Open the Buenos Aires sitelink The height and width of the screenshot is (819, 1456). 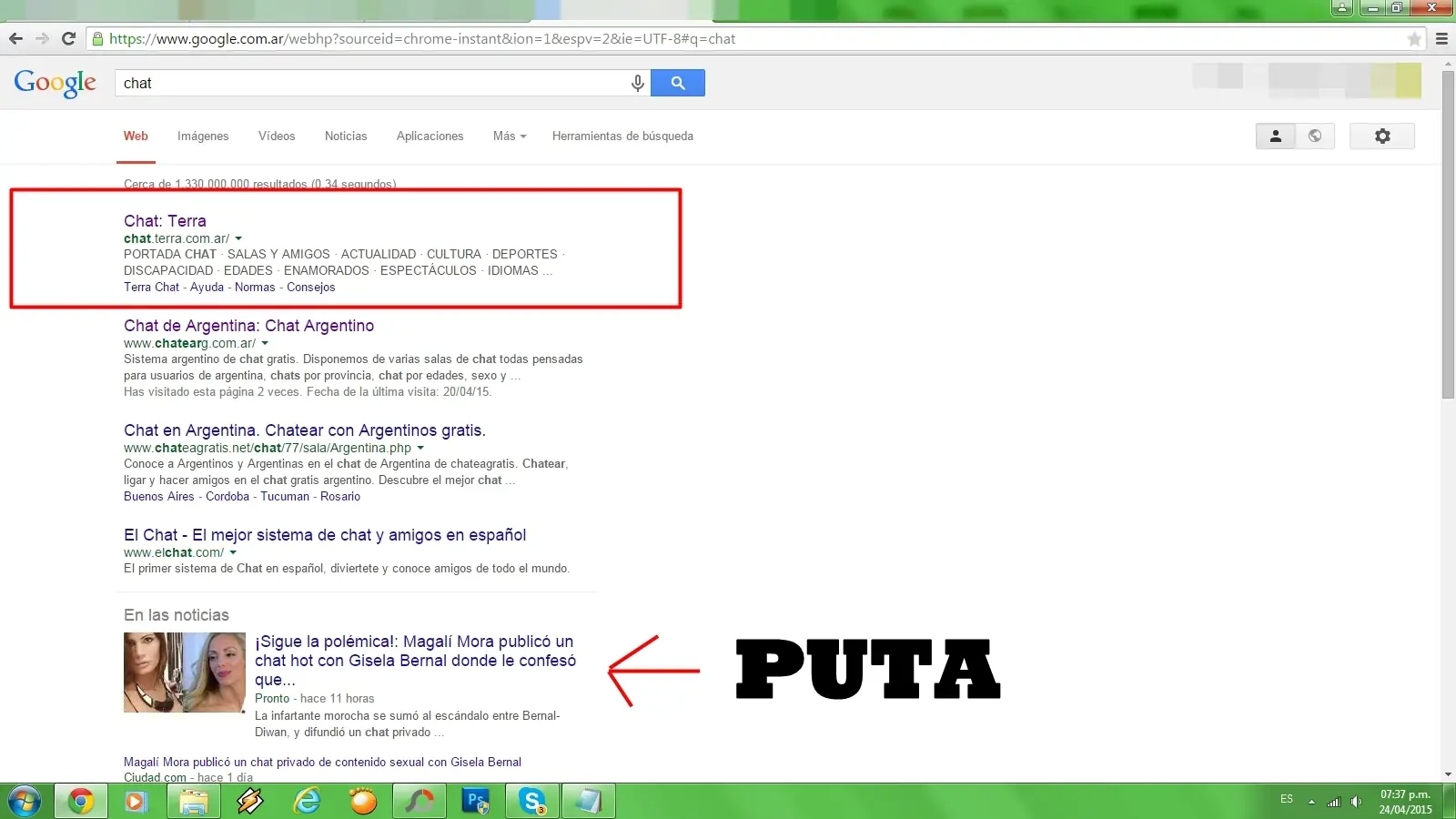[x=159, y=496]
